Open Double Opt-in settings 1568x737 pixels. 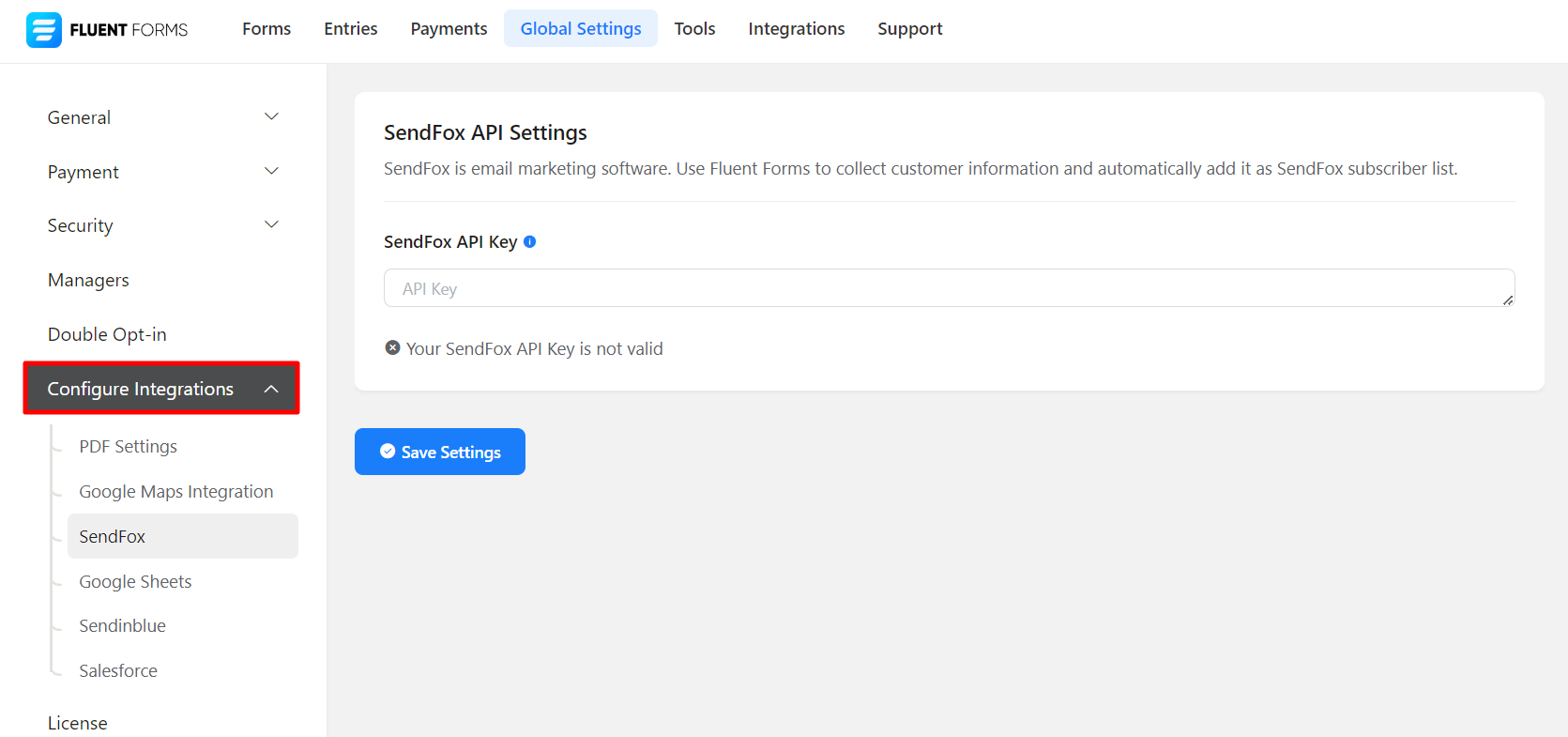107,334
